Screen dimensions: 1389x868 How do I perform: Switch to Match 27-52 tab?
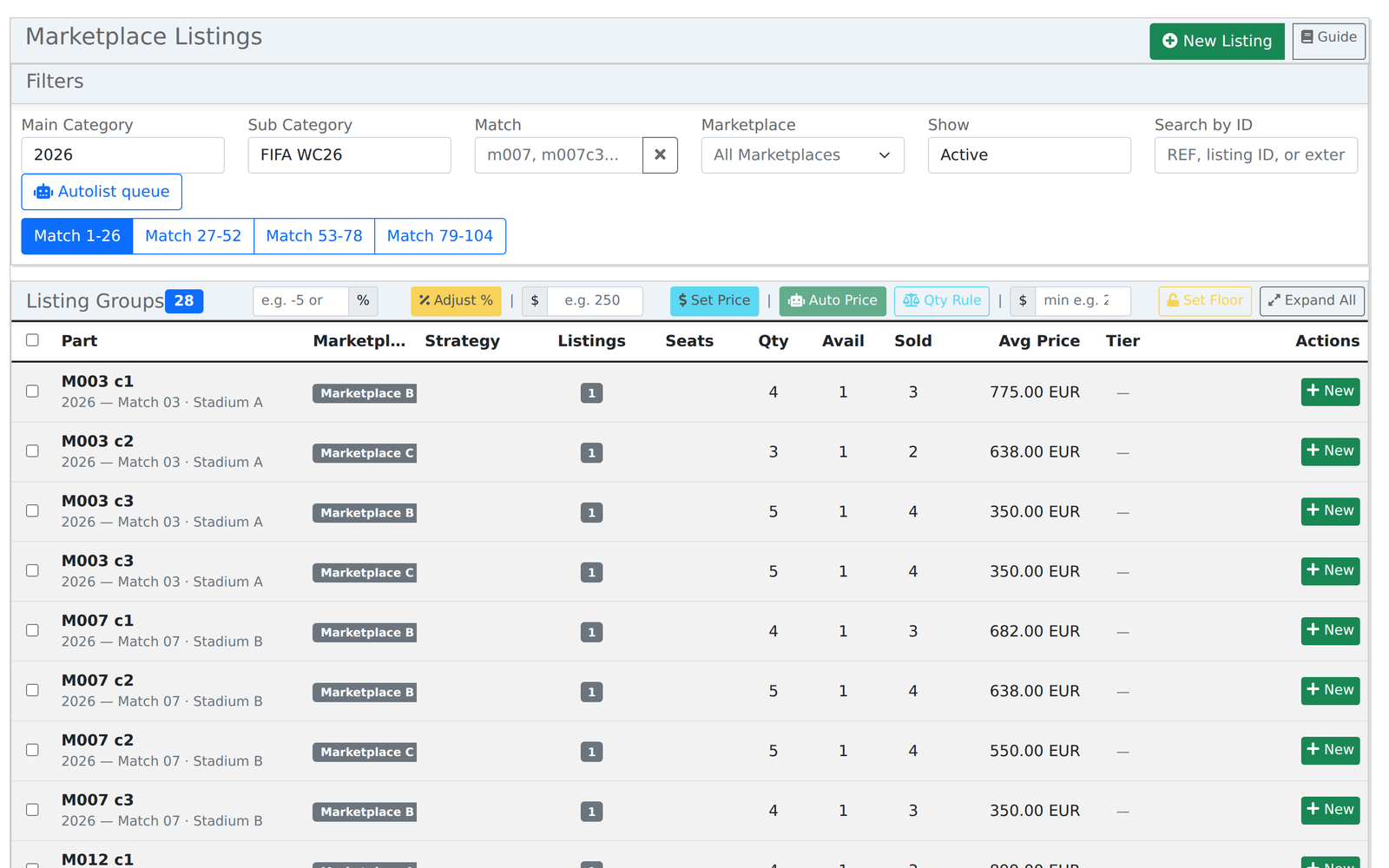point(194,236)
